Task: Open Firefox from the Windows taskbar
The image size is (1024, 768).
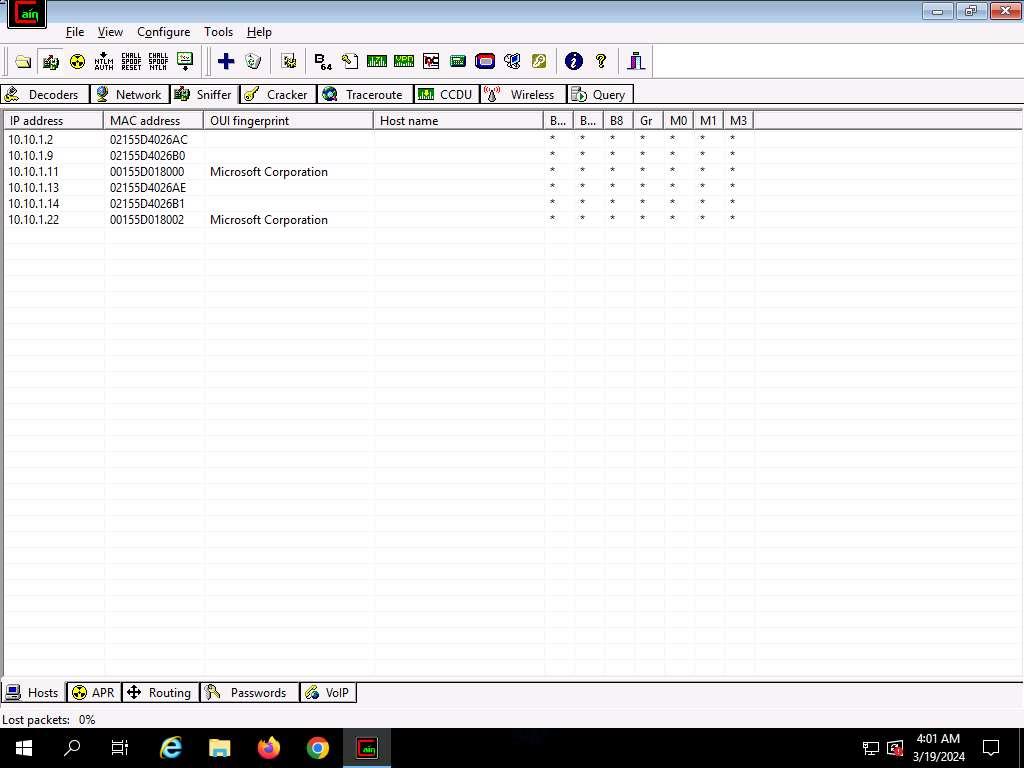Action: tap(269, 748)
